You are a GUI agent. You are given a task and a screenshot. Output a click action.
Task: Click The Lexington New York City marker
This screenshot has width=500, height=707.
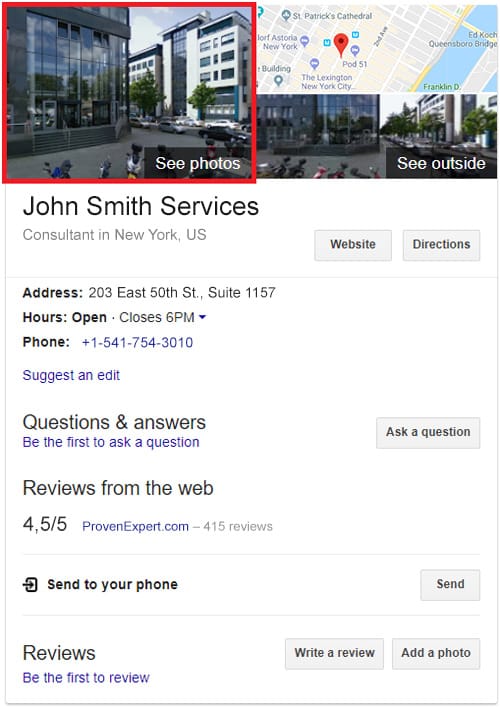pyautogui.click(x=314, y=64)
